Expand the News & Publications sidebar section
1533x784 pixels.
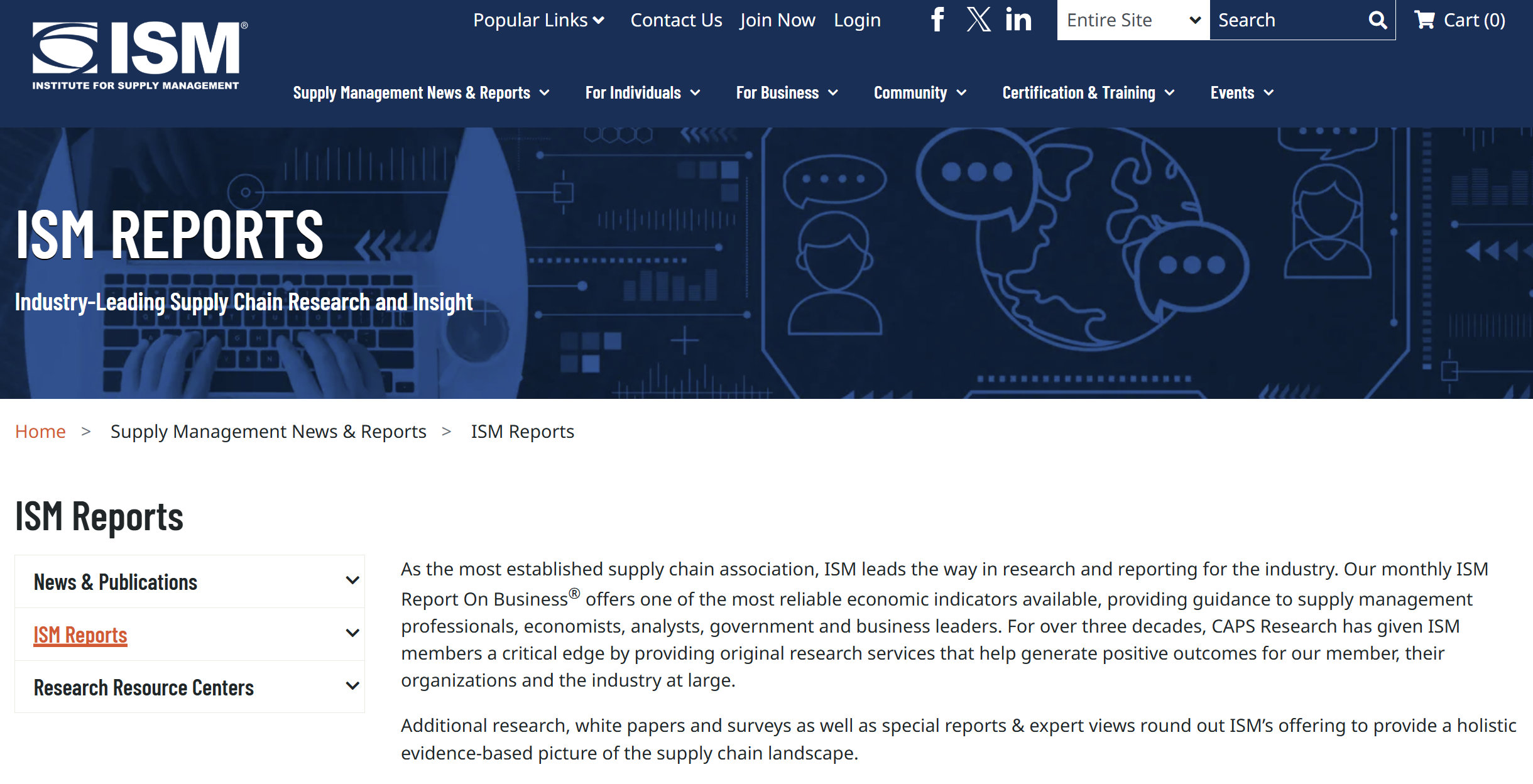click(x=352, y=580)
